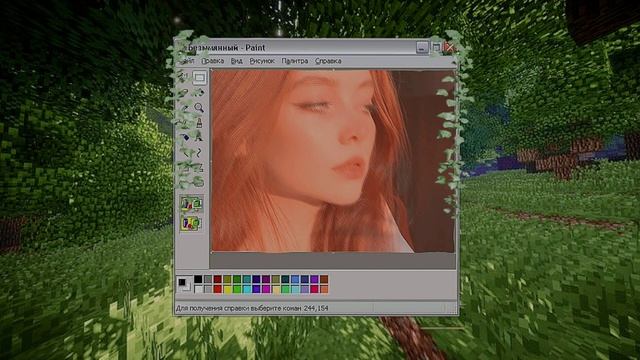Image resolution: width=640 pixels, height=360 pixels.
Task: Open the Правка menu
Action: tap(213, 61)
